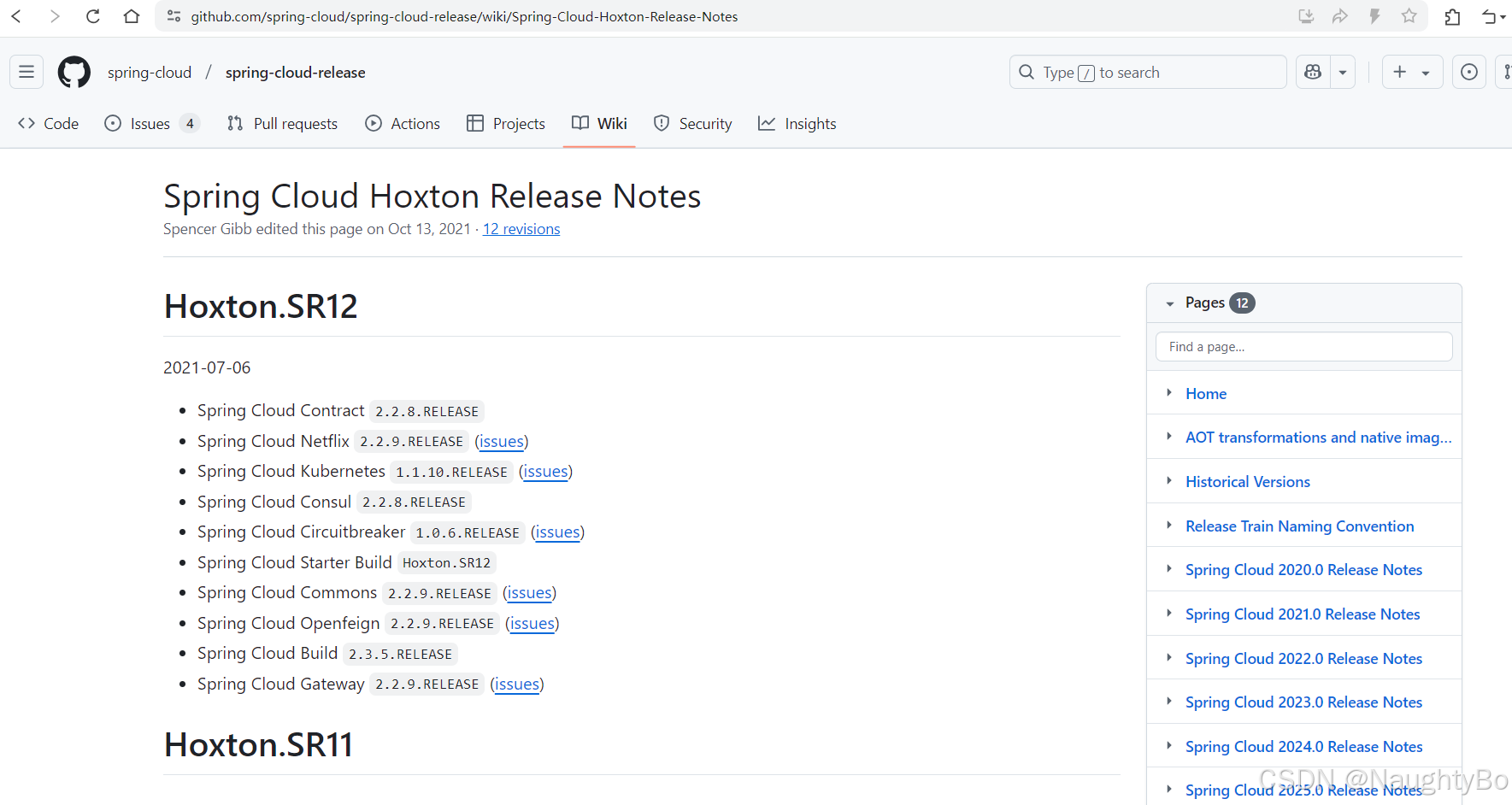Open issues link for Spring Cloud Openfeign

(x=532, y=624)
